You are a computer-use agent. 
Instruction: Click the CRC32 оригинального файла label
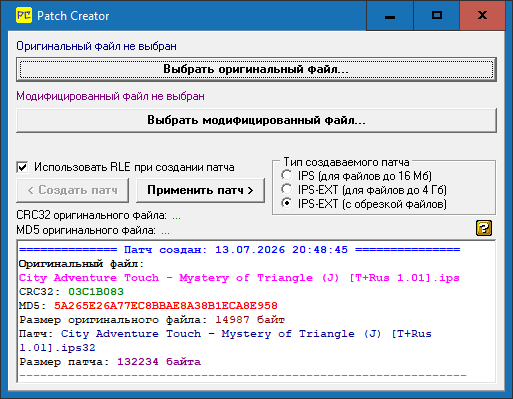(91, 216)
